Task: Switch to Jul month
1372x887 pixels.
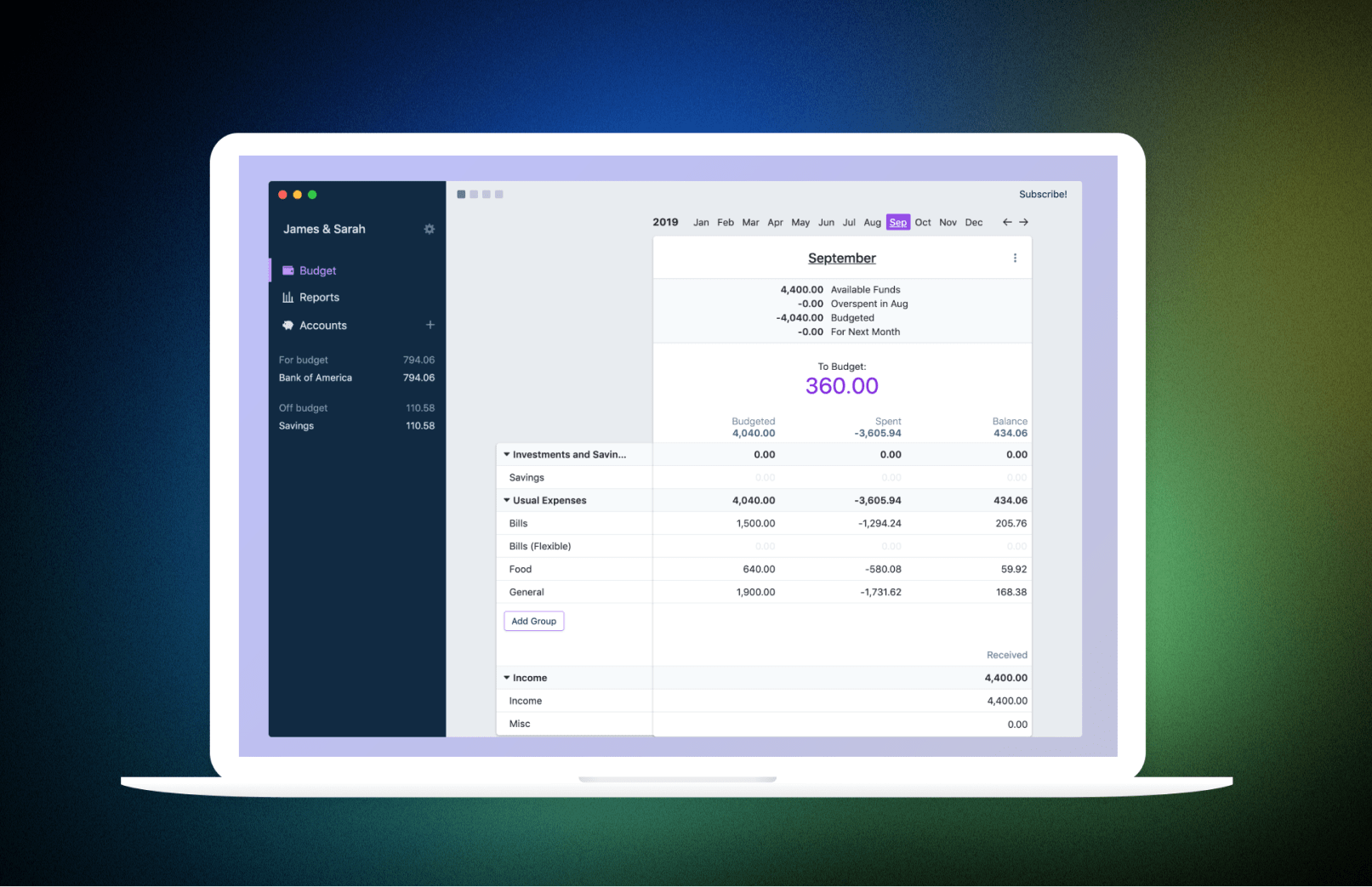Action: [849, 223]
